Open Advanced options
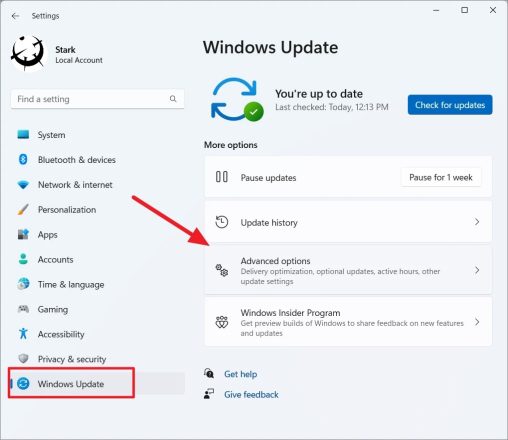This screenshot has height=440, width=508. [x=348, y=270]
